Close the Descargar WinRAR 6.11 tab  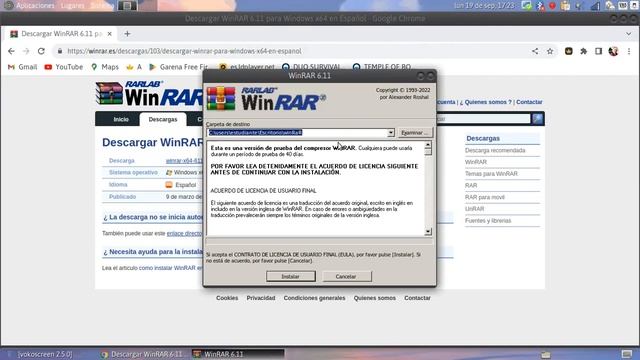pos(109,34)
